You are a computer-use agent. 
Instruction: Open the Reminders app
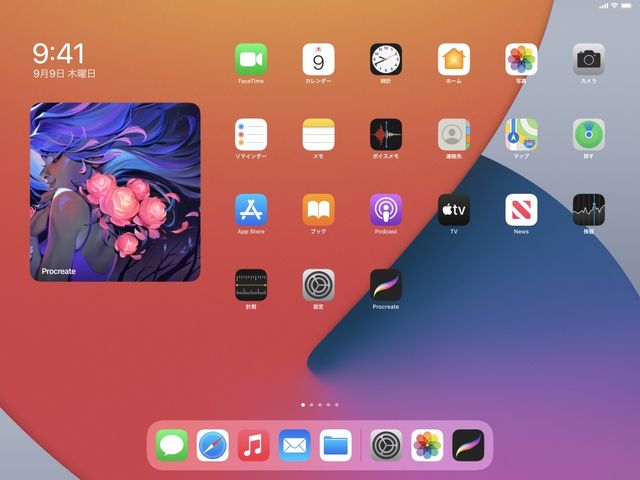point(251,135)
